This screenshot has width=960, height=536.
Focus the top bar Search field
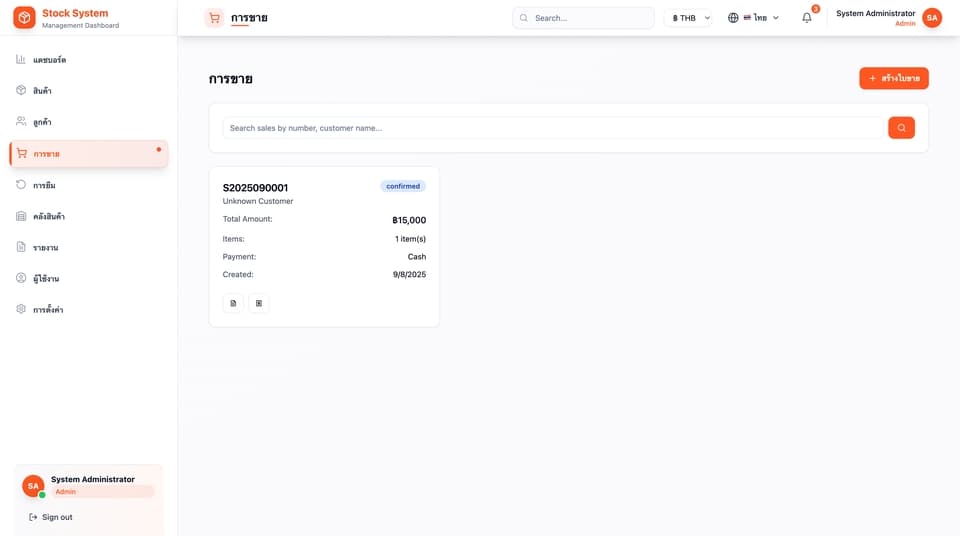tap(583, 18)
